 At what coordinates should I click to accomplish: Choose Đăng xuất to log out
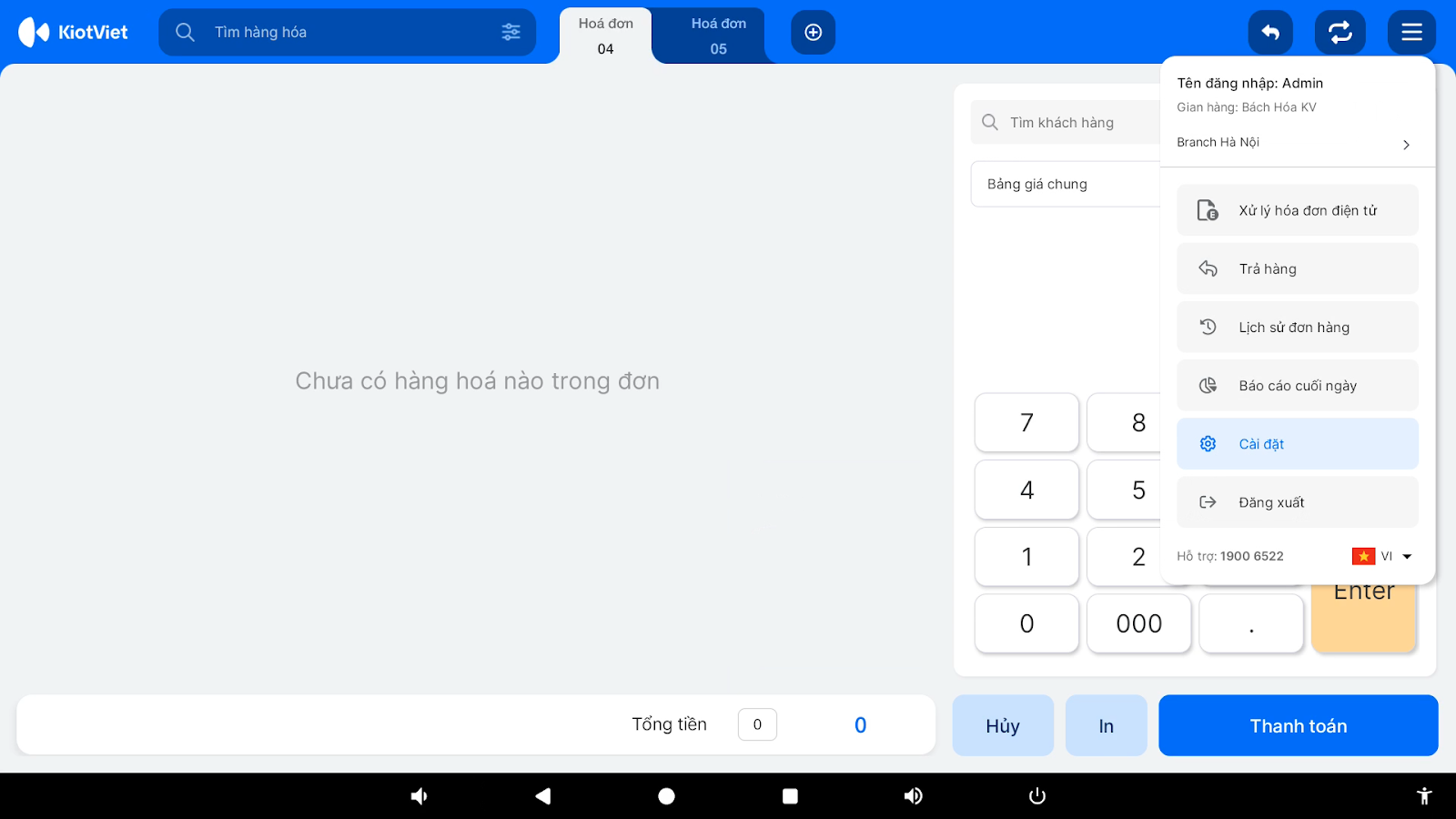[1298, 501]
